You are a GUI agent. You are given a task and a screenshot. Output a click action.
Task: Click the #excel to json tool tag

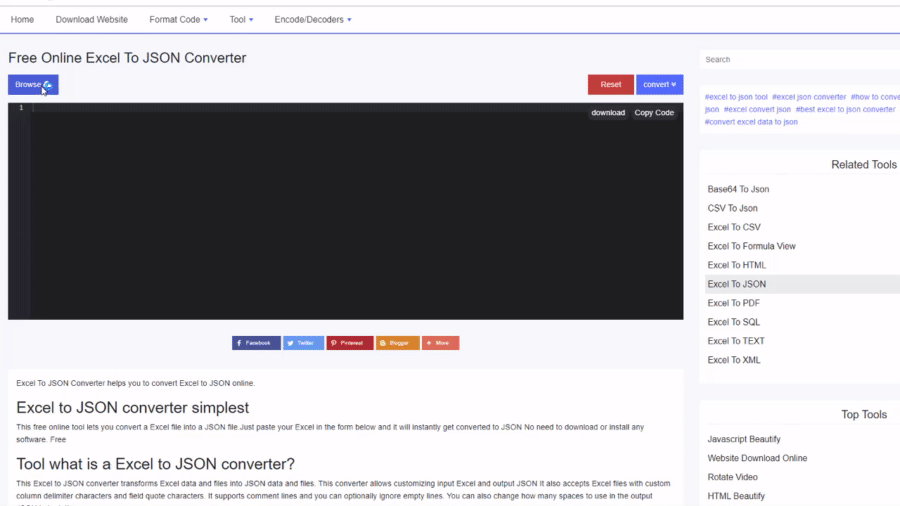coord(736,97)
